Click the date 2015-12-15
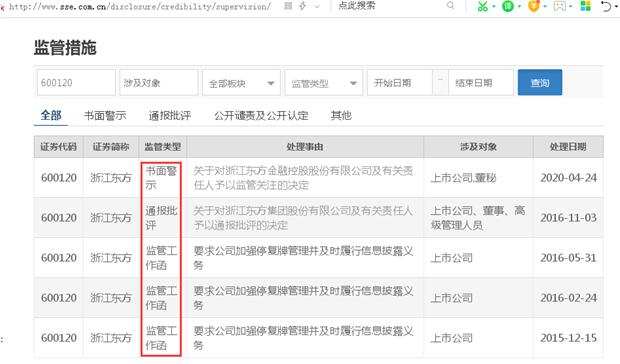Image resolution: width=620 pixels, height=364 pixels. tap(569, 338)
